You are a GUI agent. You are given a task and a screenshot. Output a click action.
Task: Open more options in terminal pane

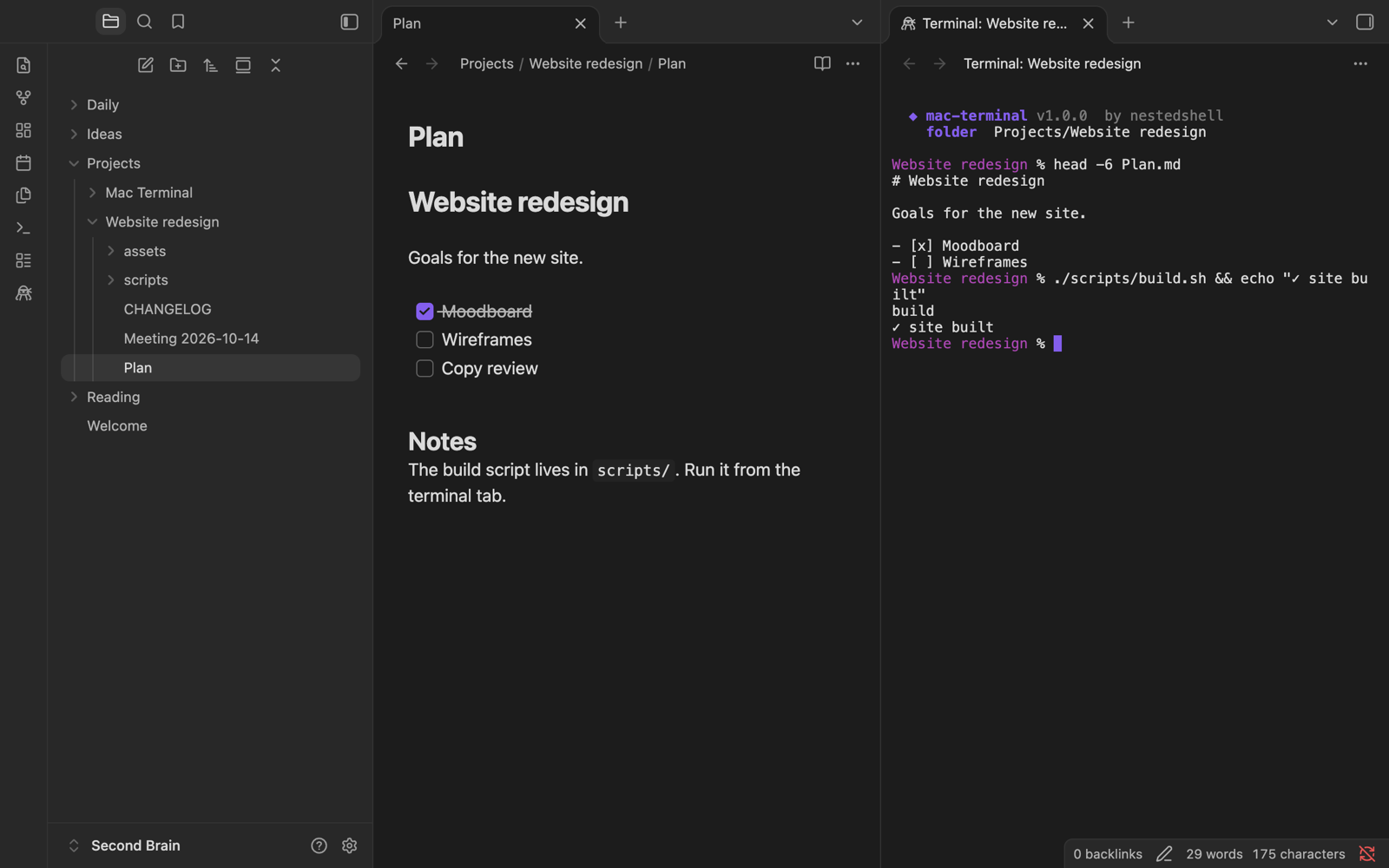tap(1360, 63)
